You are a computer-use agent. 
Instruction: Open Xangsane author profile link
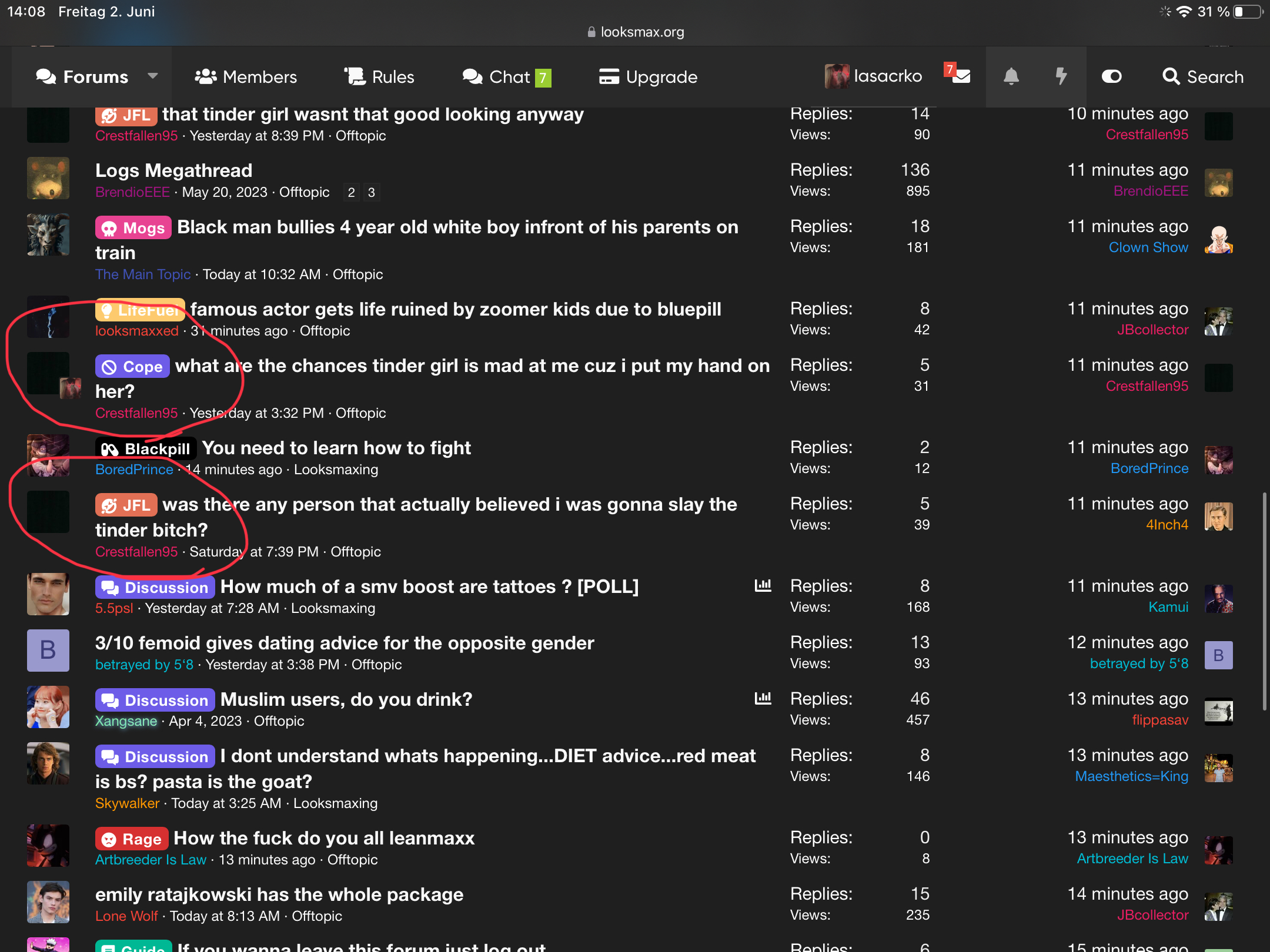coord(126,721)
